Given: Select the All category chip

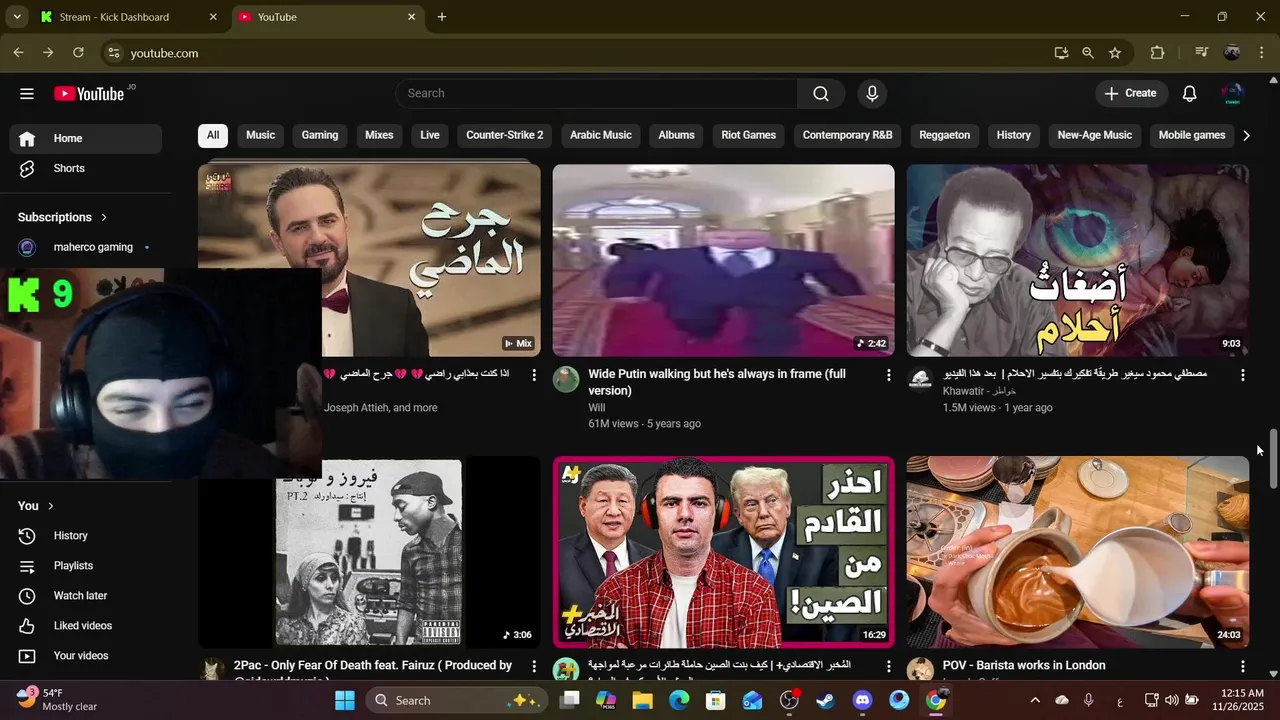Looking at the screenshot, I should pyautogui.click(x=213, y=135).
